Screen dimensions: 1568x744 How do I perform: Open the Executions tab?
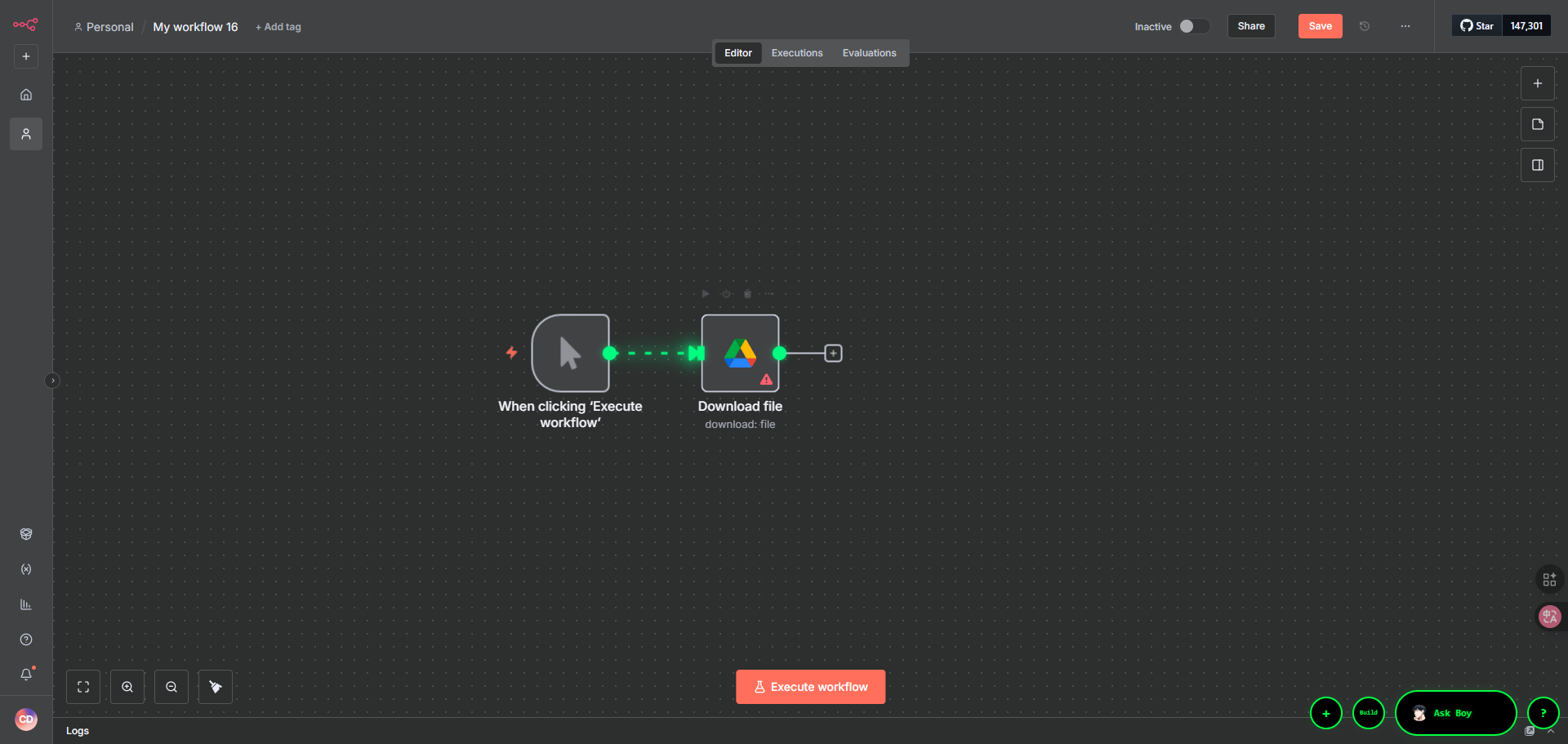(796, 53)
